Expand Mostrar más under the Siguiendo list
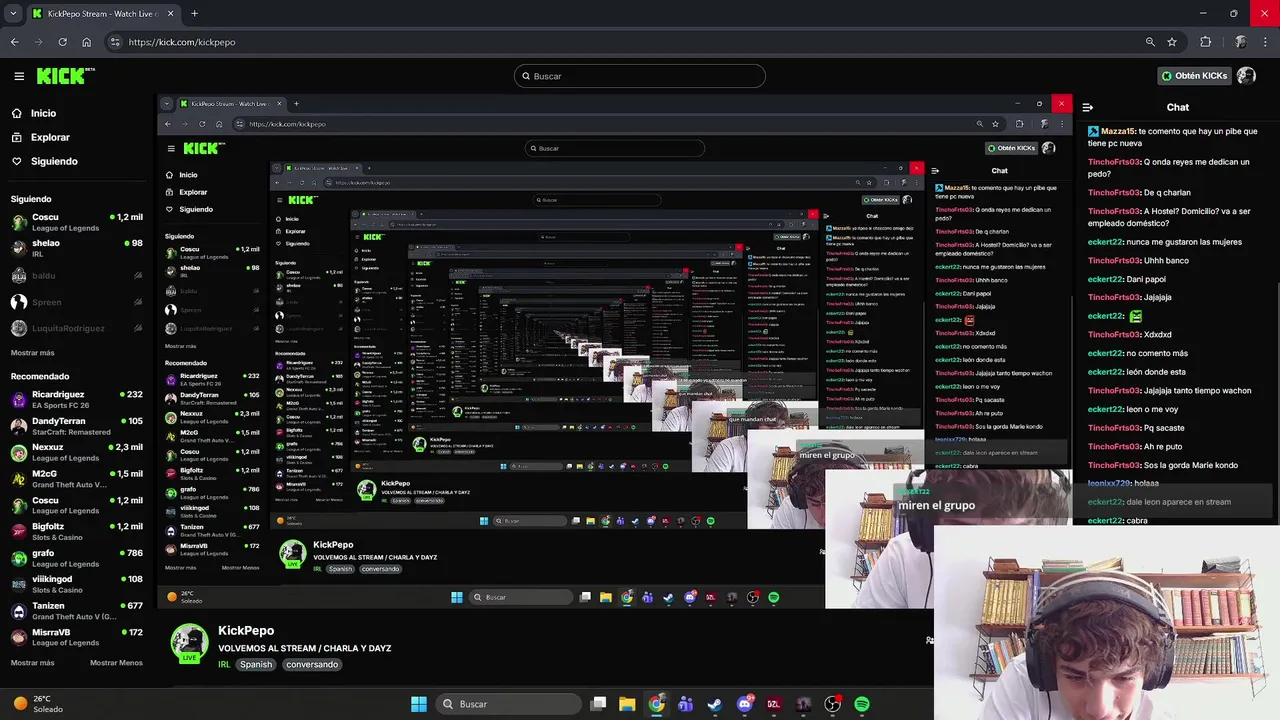The height and width of the screenshot is (720, 1280). pyautogui.click(x=33, y=353)
